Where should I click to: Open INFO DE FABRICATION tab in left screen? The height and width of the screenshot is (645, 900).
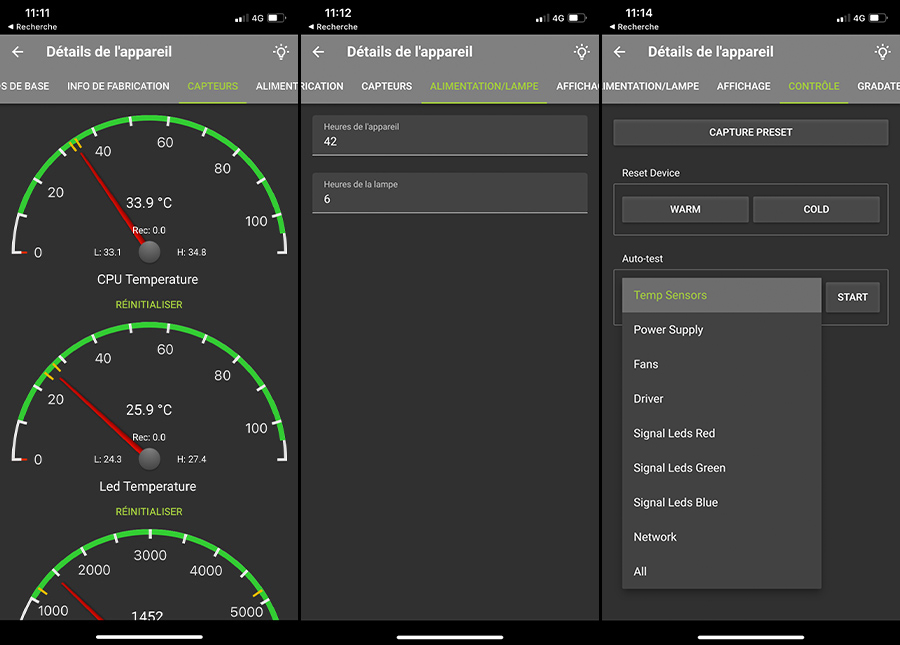pyautogui.click(x=118, y=86)
